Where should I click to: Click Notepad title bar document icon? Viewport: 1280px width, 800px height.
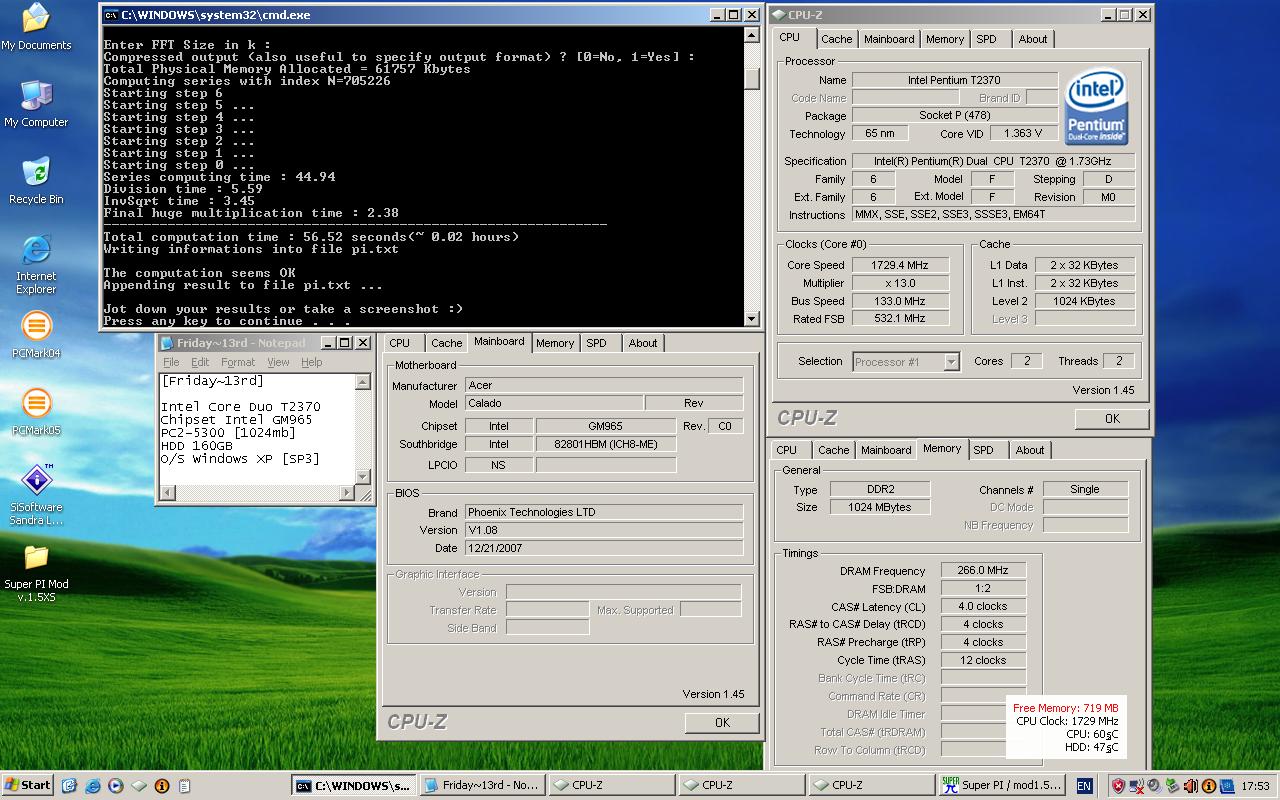tap(167, 343)
